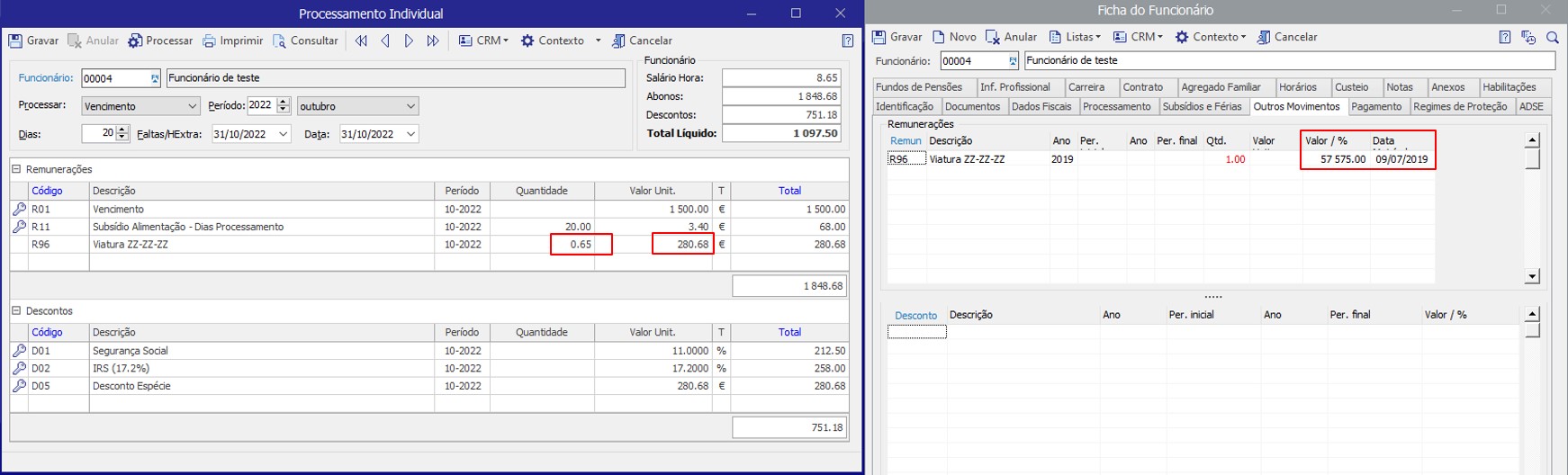Click Gravar in Processamento Individual toolbar

pyautogui.click(x=33, y=40)
